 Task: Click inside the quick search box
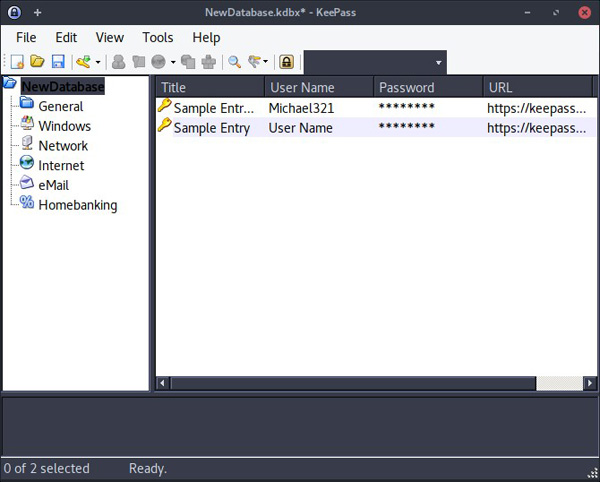(x=368, y=62)
